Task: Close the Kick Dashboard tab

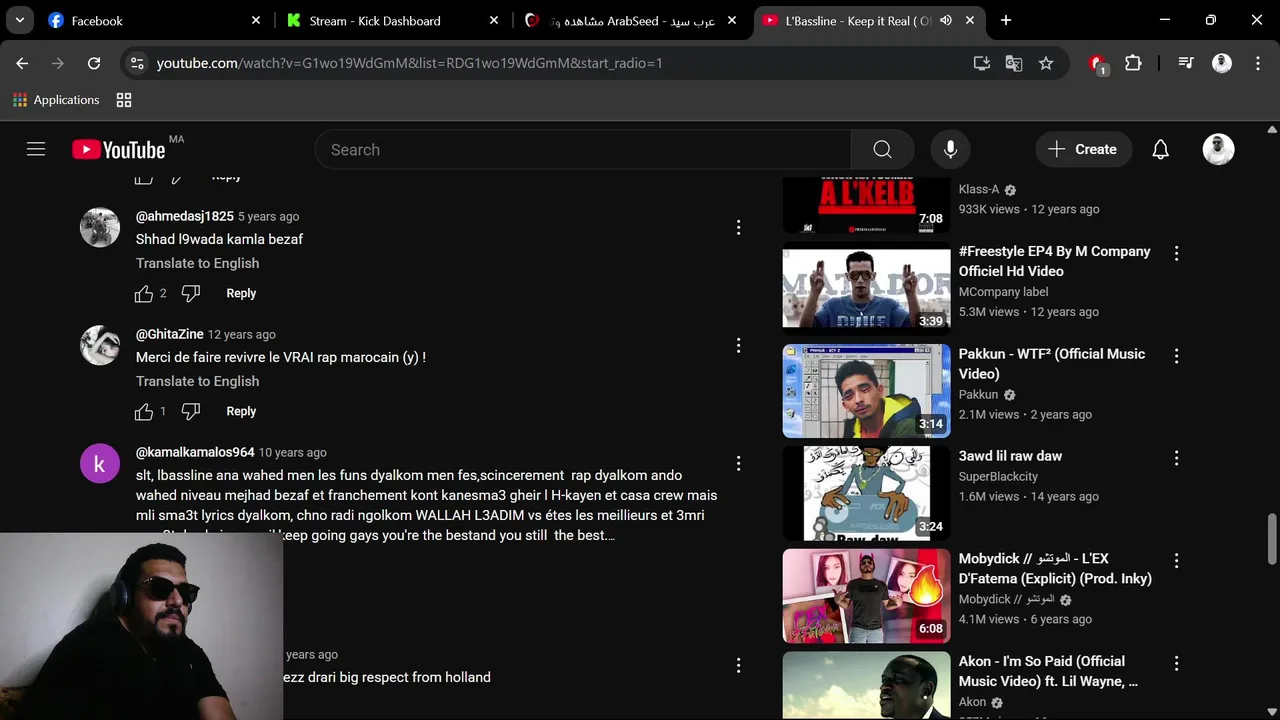Action: 494,20
